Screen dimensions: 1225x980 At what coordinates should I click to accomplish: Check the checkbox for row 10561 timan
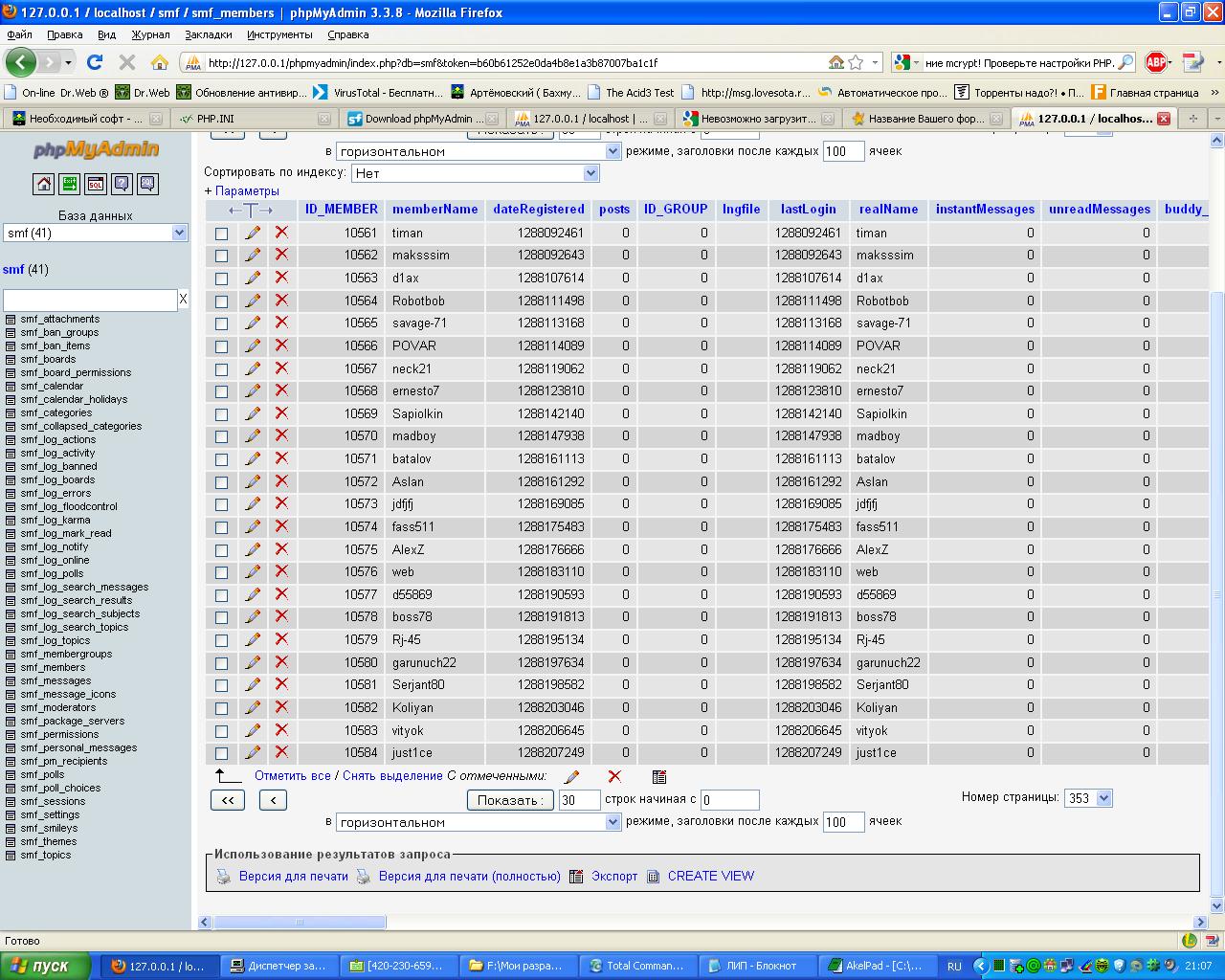click(222, 234)
